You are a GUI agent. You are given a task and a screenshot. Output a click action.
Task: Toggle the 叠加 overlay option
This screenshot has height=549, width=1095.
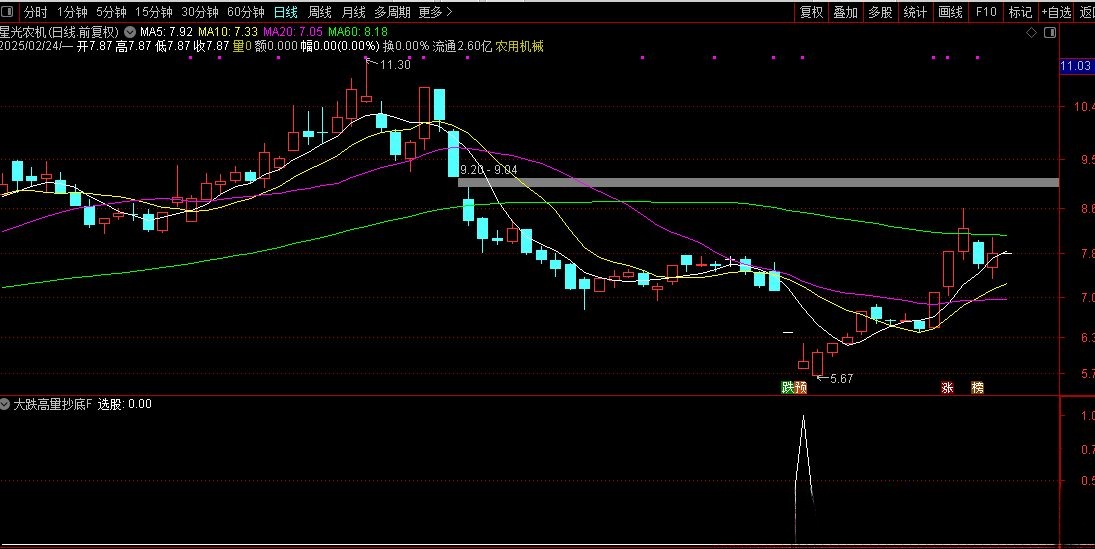[x=845, y=12]
